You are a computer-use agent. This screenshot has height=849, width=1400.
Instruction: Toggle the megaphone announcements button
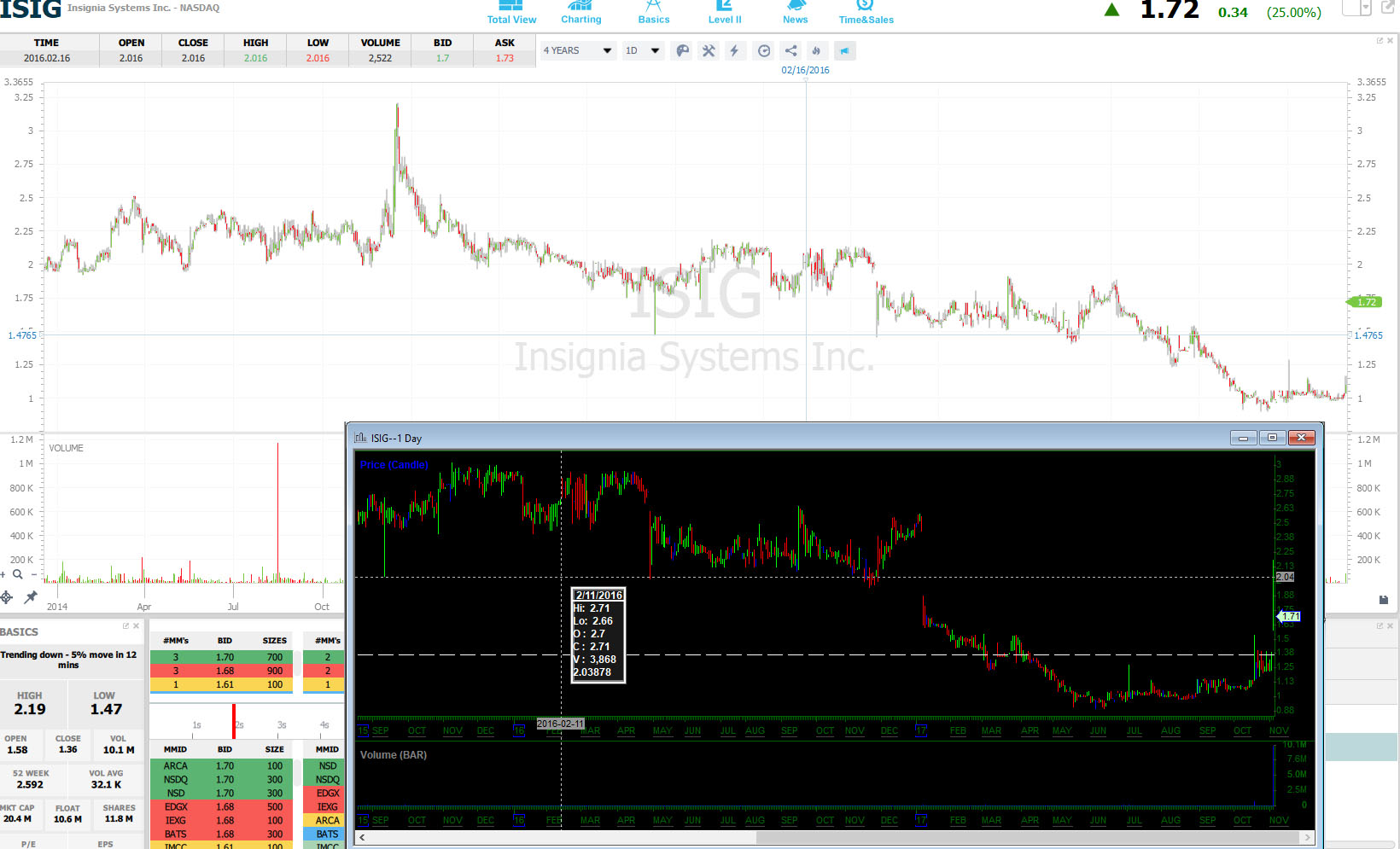844,51
